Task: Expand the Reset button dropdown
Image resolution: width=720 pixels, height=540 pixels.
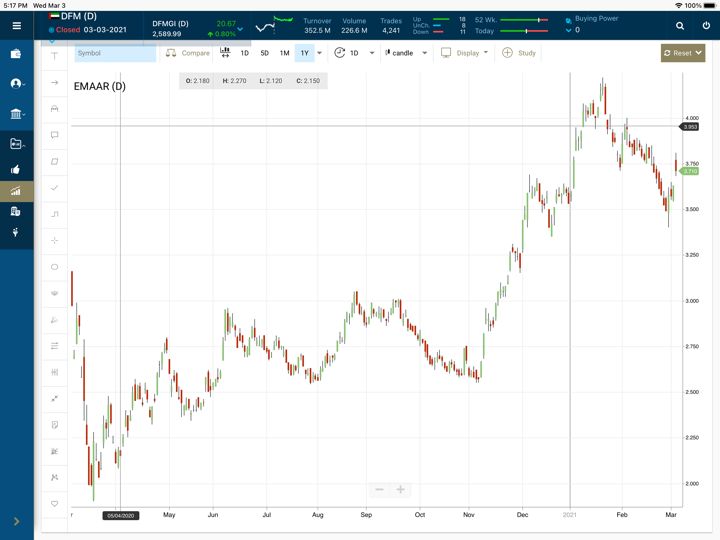Action: tap(699, 53)
